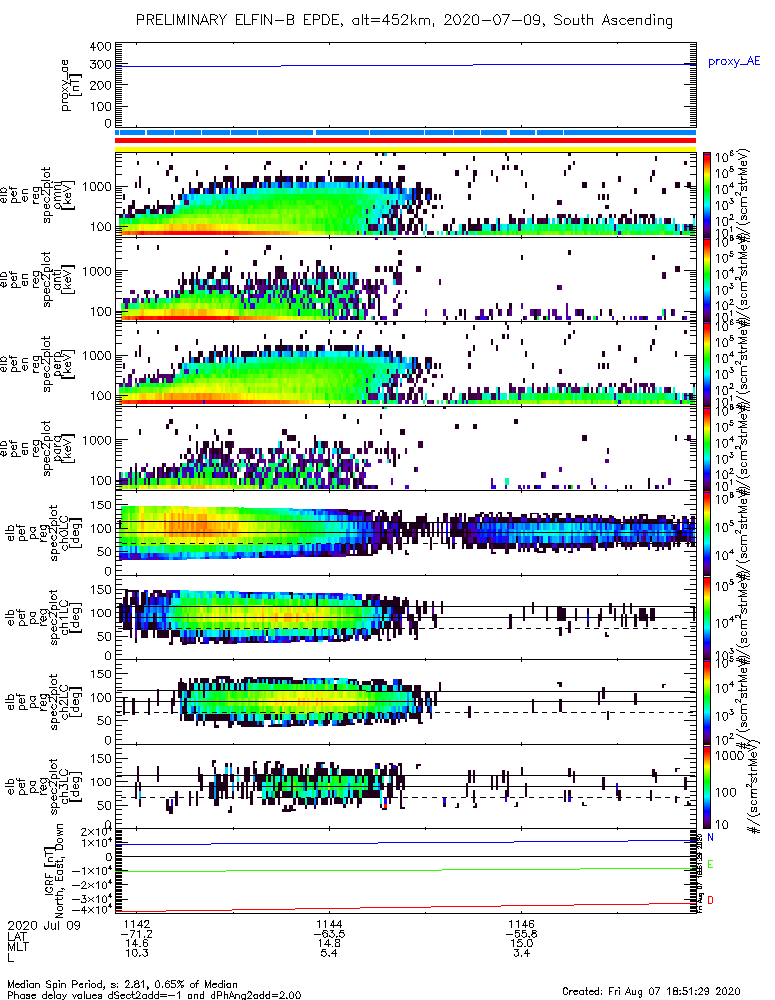Click the 1144 time axis label

click(329, 925)
